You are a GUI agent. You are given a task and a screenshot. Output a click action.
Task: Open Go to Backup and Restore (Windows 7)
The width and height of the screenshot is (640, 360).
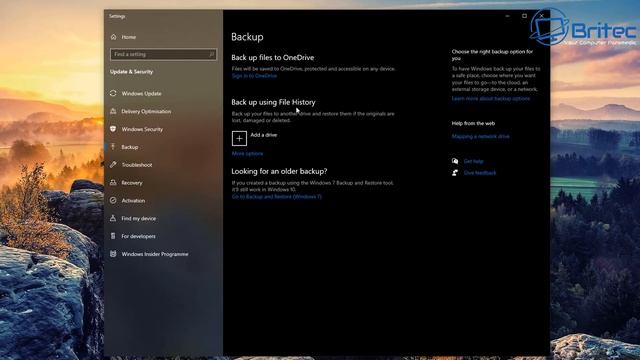pos(277,197)
